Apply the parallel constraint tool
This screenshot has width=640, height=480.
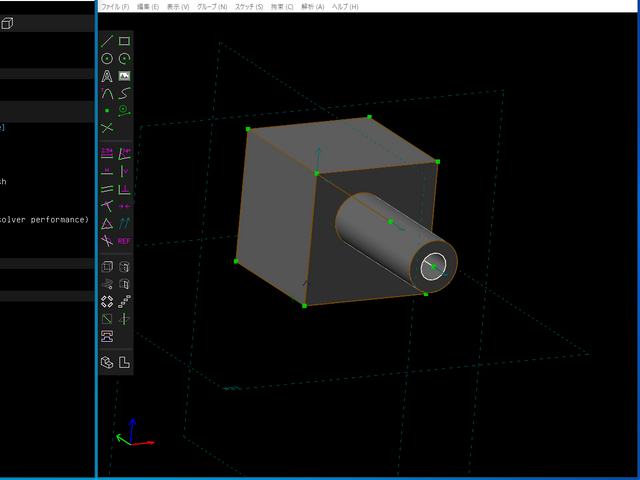[x=107, y=188]
